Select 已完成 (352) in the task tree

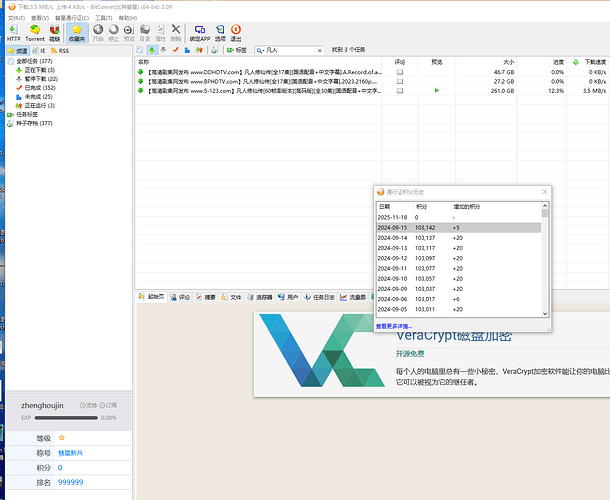tap(39, 87)
